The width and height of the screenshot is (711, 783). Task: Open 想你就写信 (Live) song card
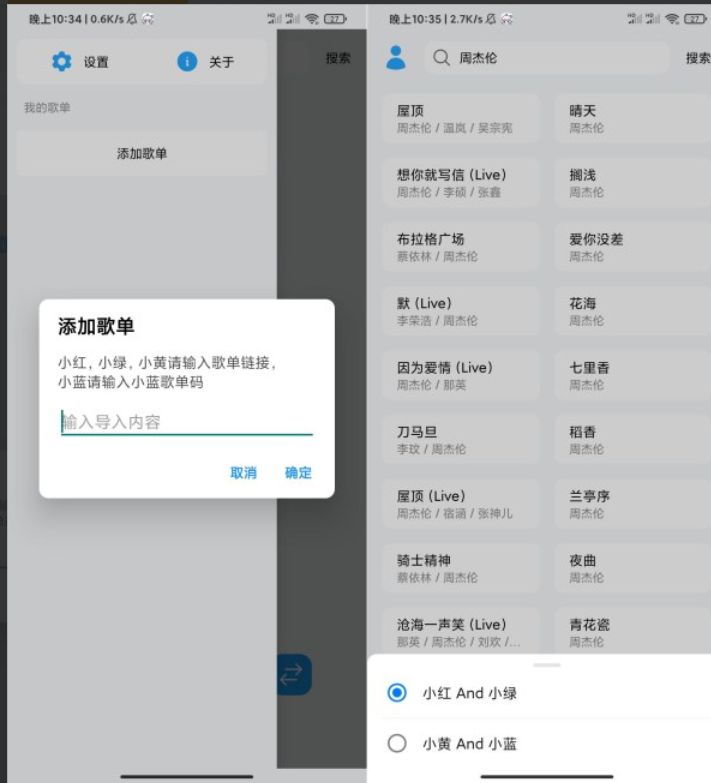[x=460, y=183]
